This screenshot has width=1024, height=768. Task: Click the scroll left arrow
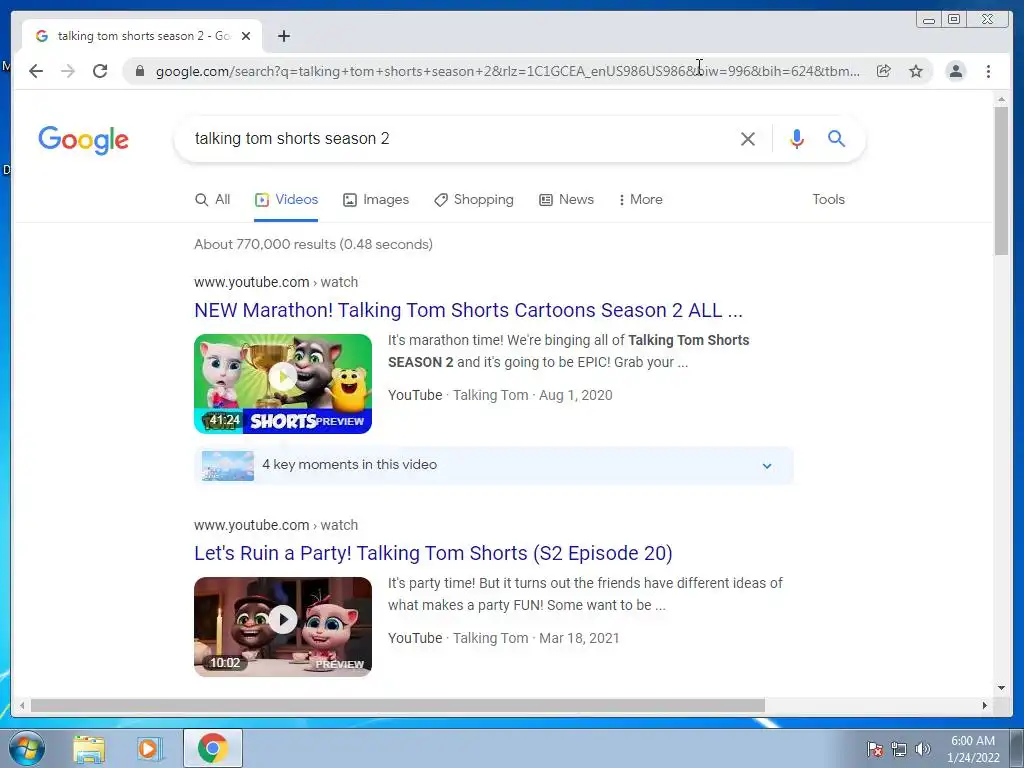[23, 705]
